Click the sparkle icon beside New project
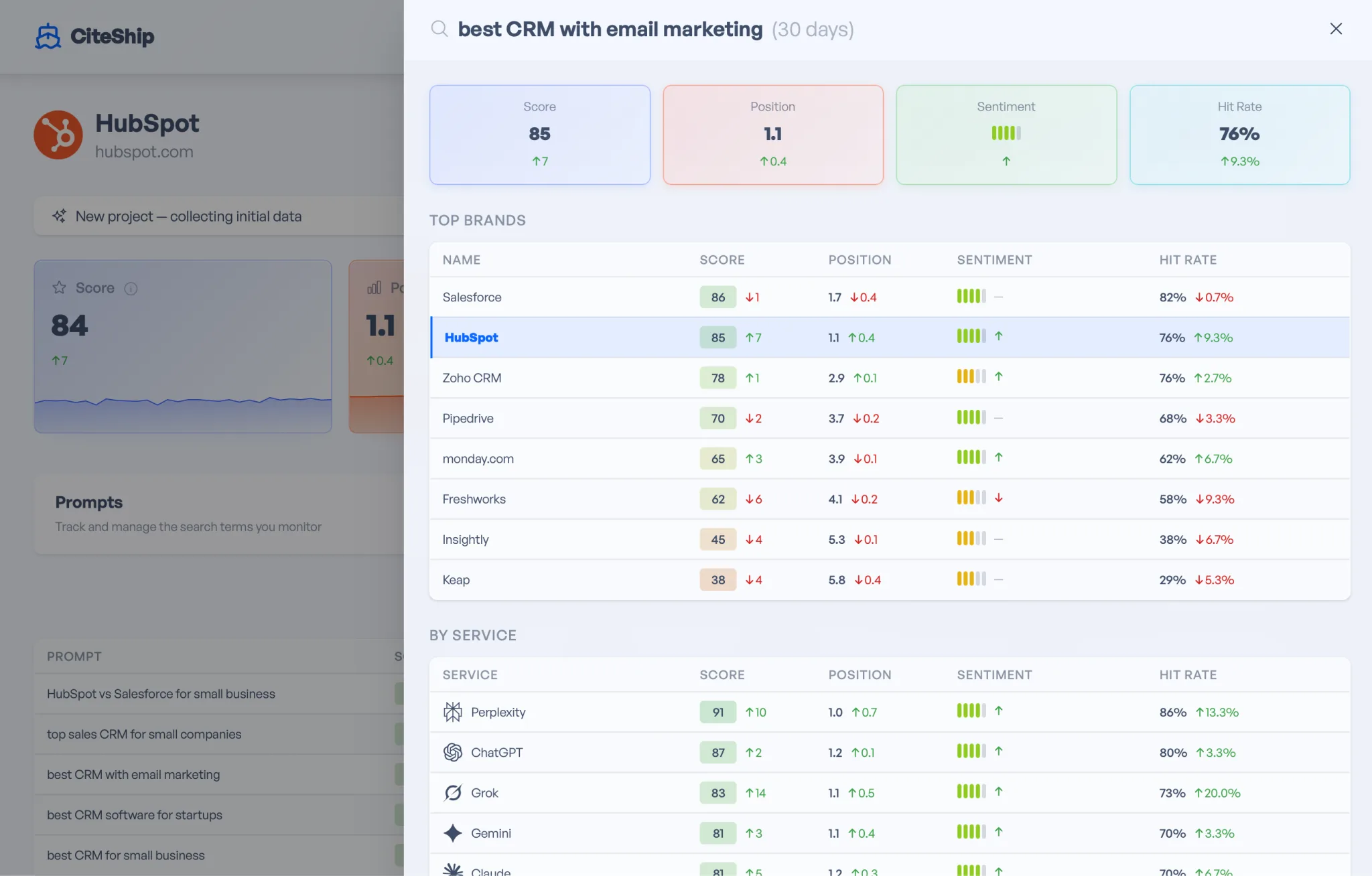Screen dimensions: 1372x876 [x=59, y=216]
